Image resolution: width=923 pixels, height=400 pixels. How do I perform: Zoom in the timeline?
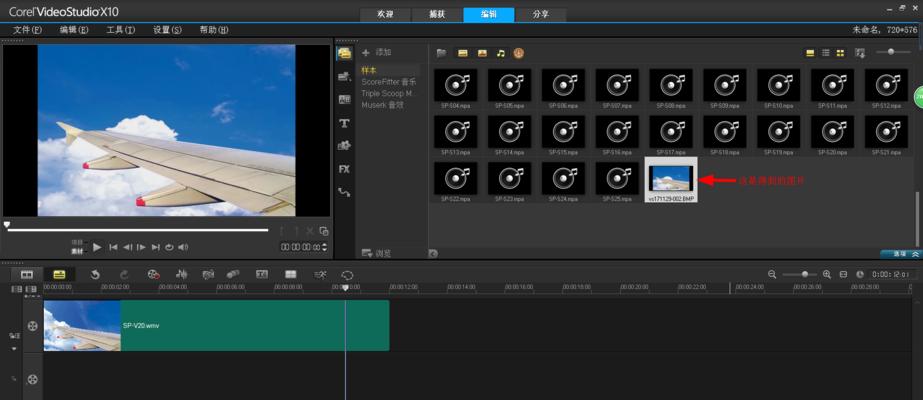click(x=826, y=275)
